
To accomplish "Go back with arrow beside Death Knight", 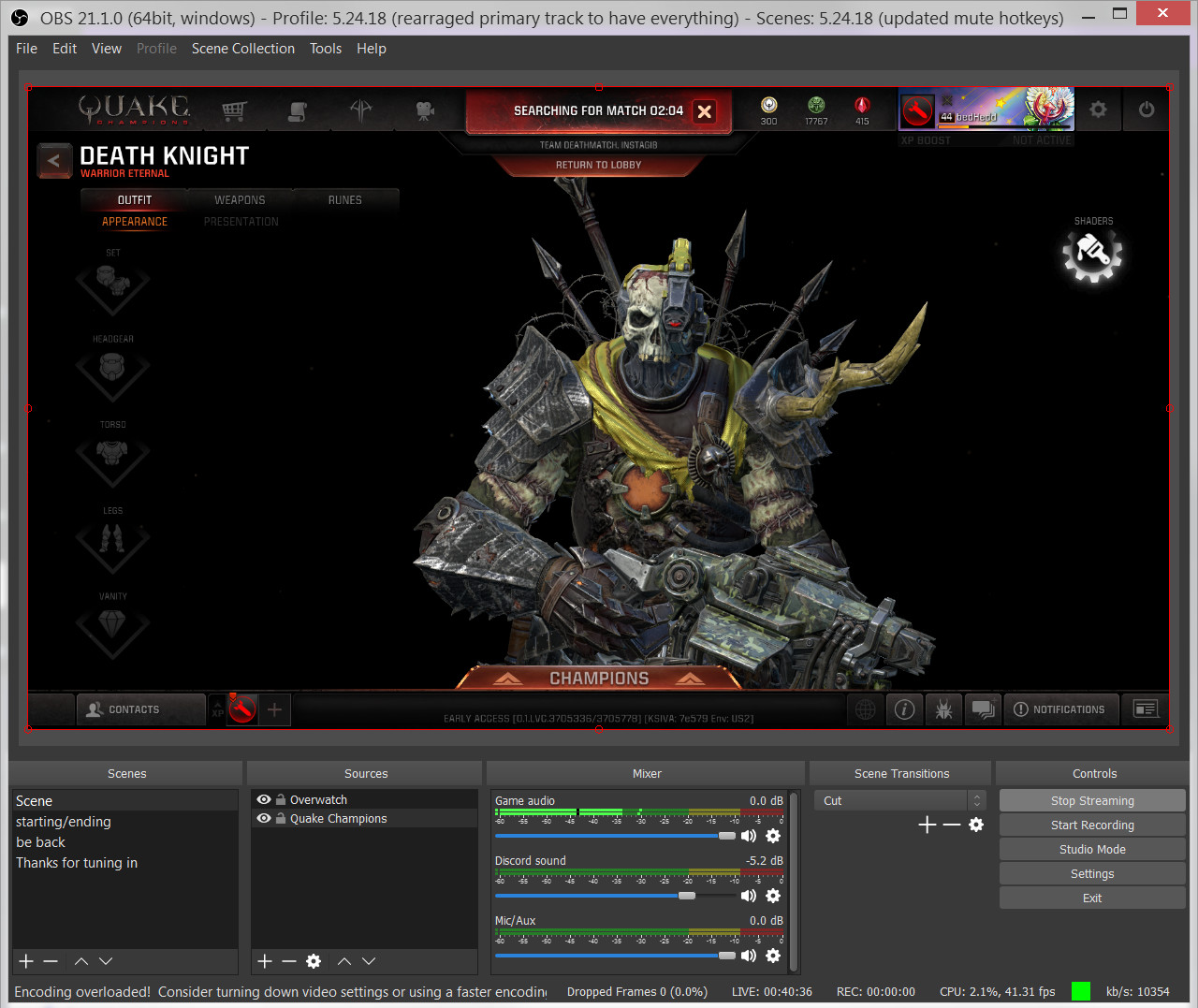I will [x=54, y=160].
